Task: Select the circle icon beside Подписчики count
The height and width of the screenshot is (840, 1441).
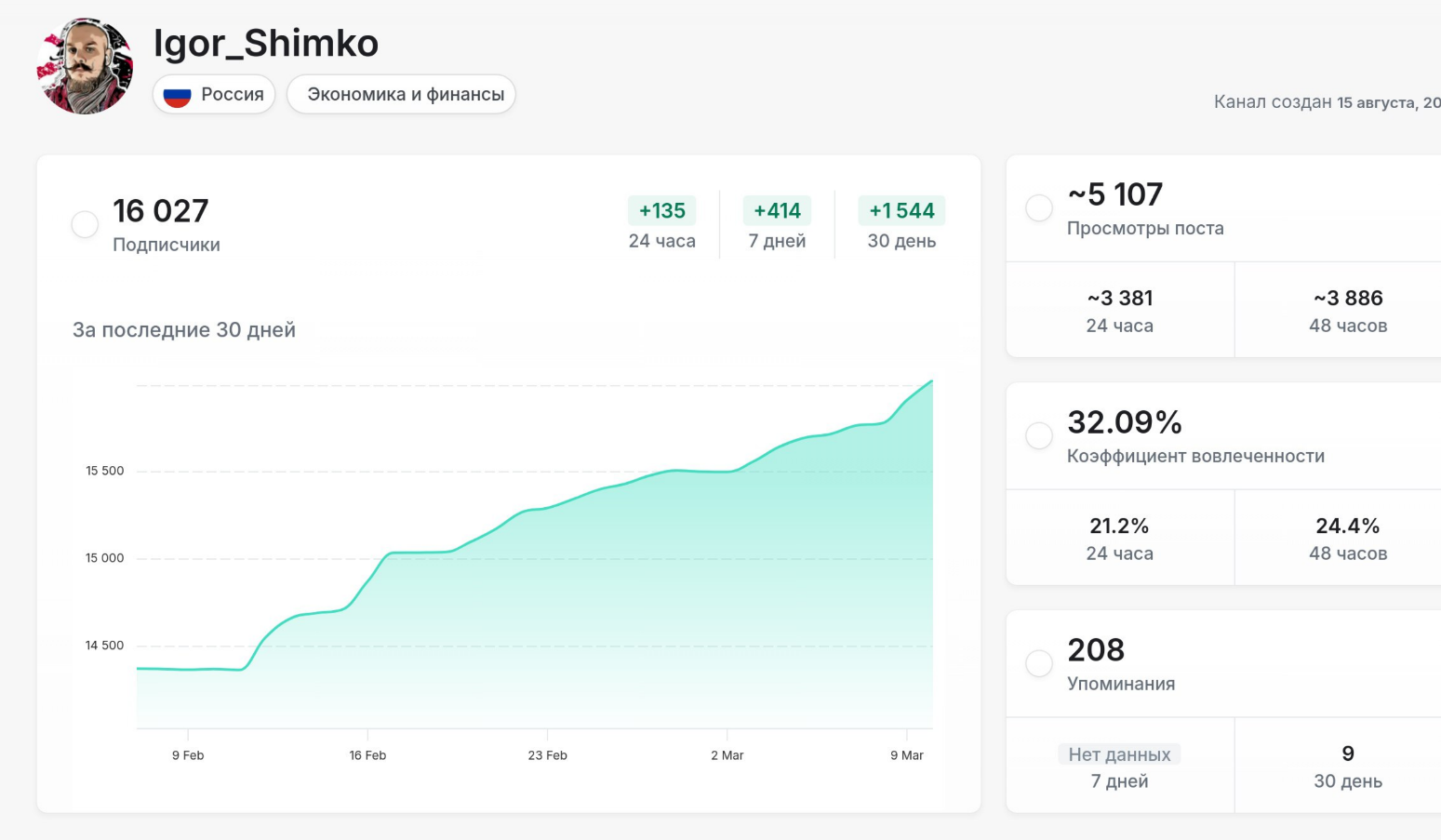Action: 85,224
